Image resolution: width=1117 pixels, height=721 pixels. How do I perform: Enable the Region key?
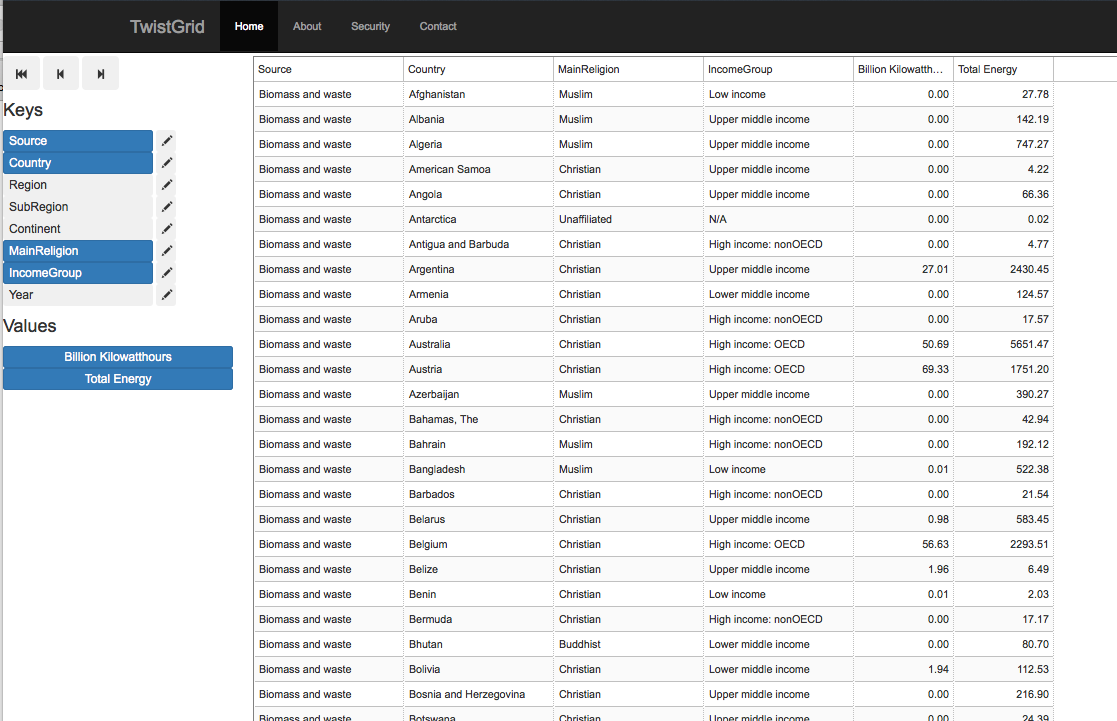pyautogui.click(x=78, y=185)
